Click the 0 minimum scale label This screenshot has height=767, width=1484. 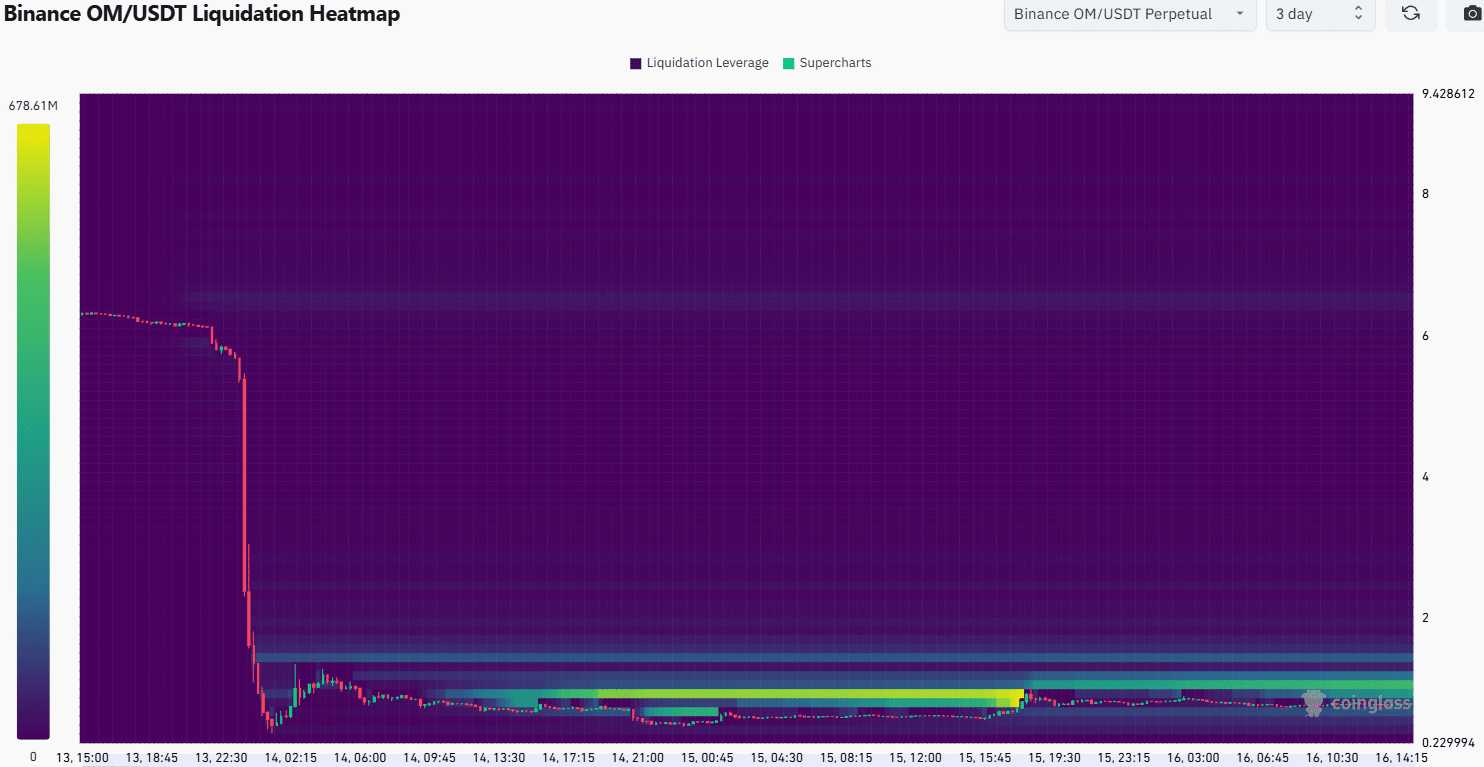(x=33, y=757)
